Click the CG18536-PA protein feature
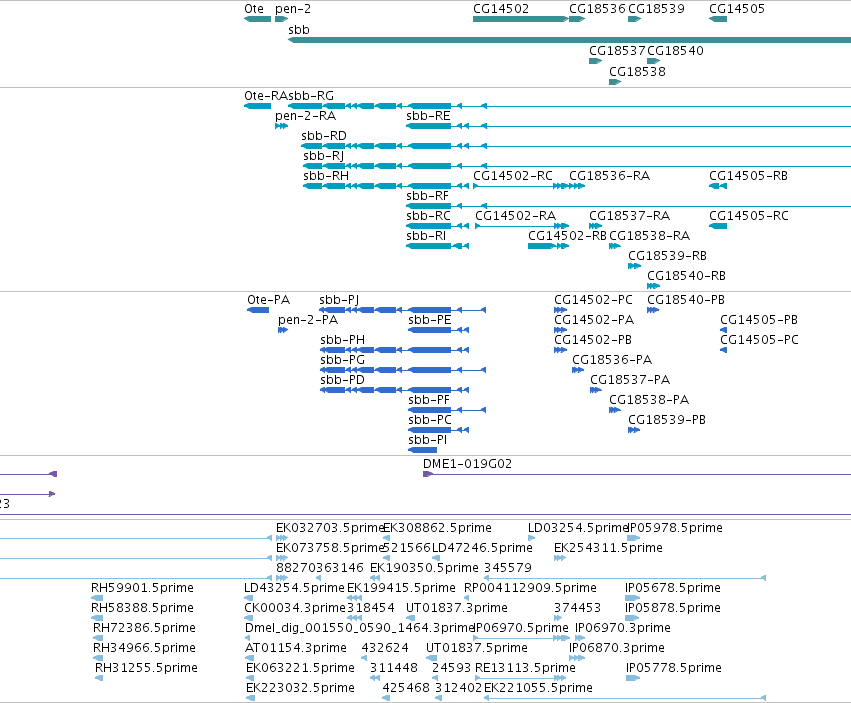This screenshot has height=703, width=851. pos(578,370)
